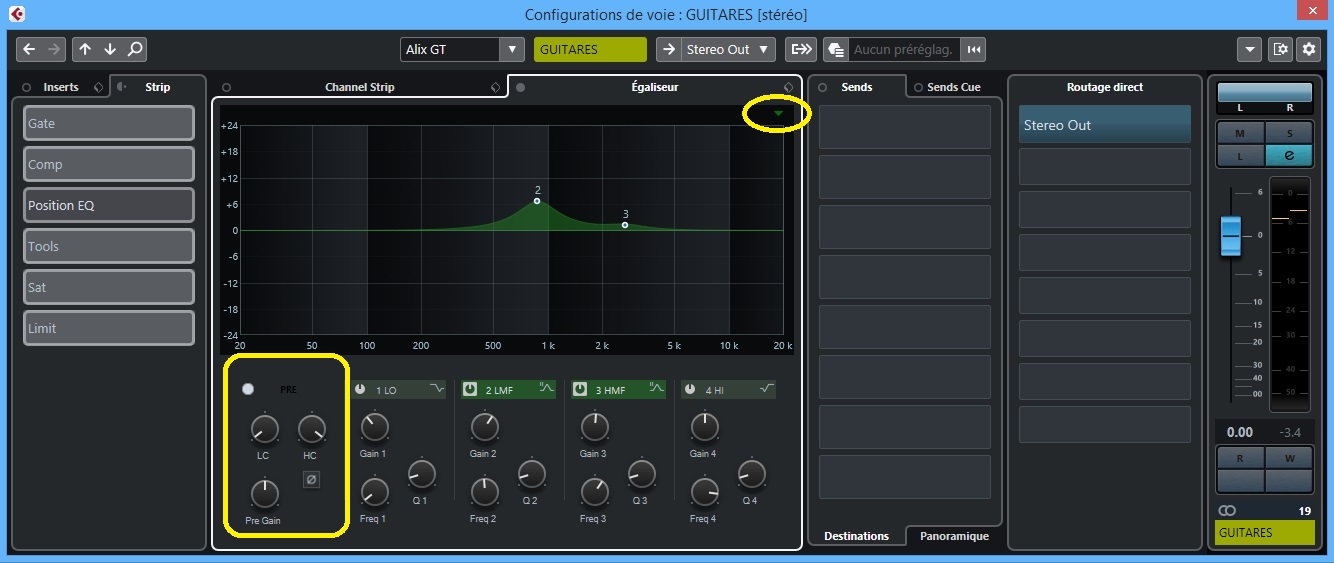
Task: Change band 4 HI filter type icon
Action: tap(767, 389)
